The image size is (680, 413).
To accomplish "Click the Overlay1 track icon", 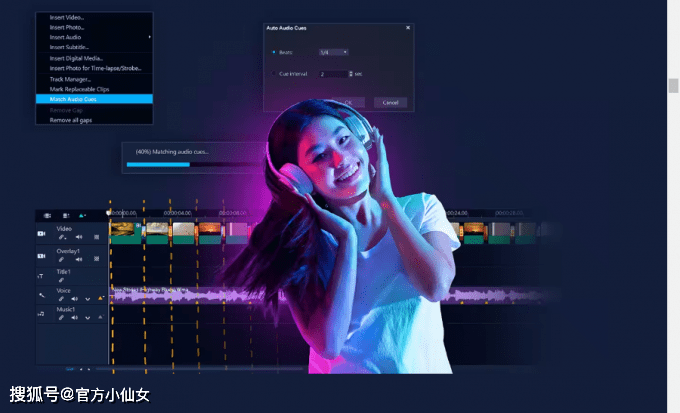I will (41, 256).
